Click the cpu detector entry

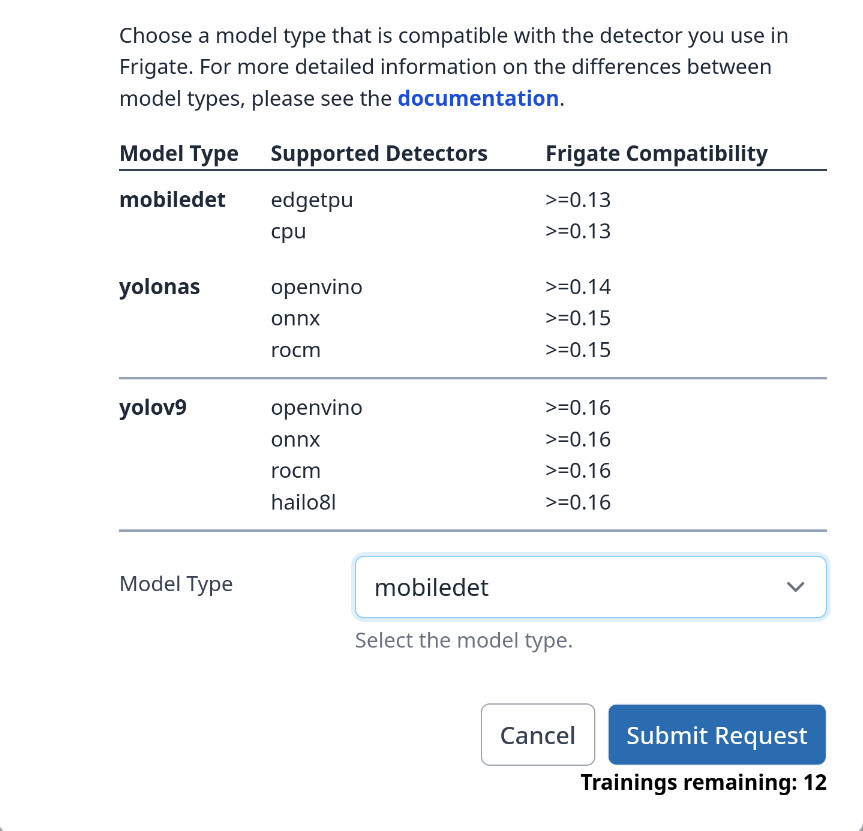(288, 231)
